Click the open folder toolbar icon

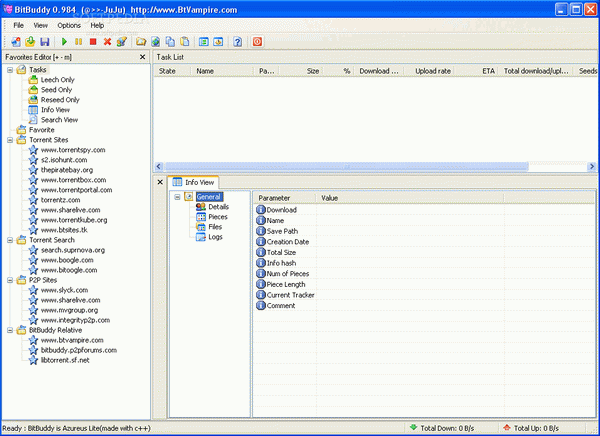142,42
